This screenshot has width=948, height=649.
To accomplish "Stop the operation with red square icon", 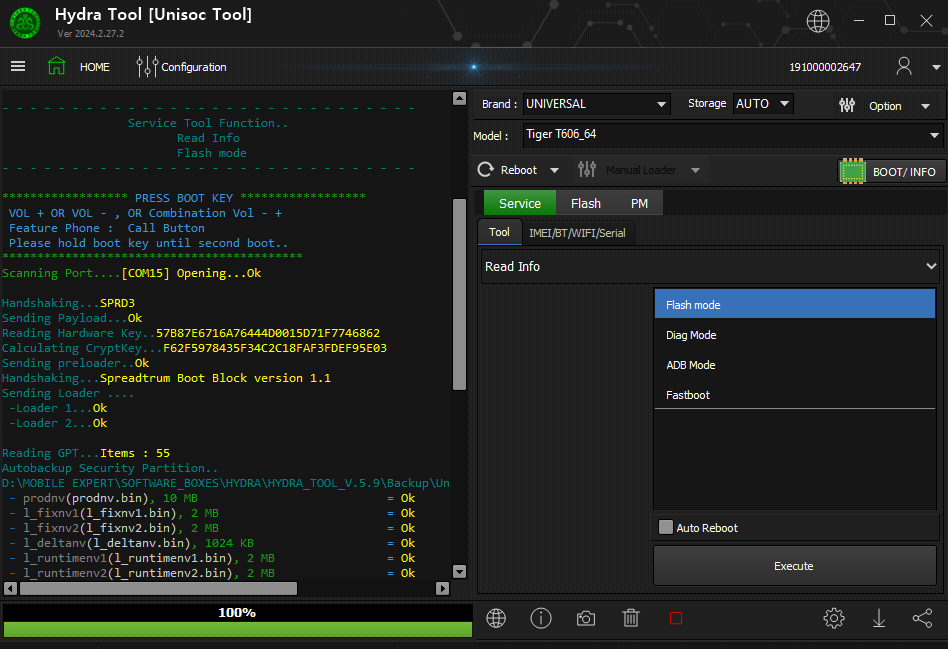I will (676, 618).
